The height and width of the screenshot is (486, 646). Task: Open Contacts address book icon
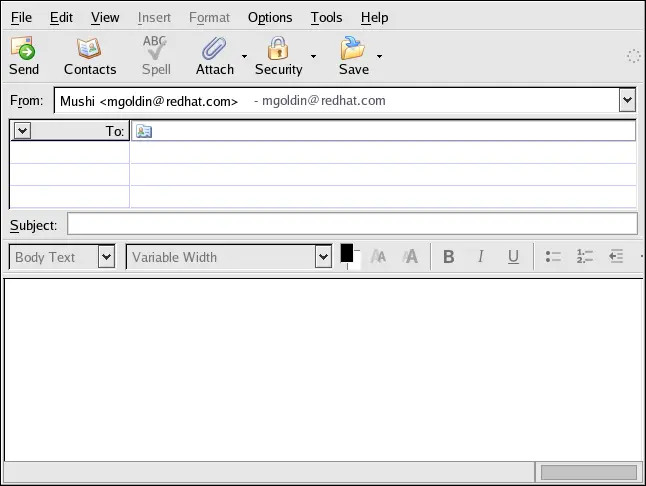coord(89,48)
